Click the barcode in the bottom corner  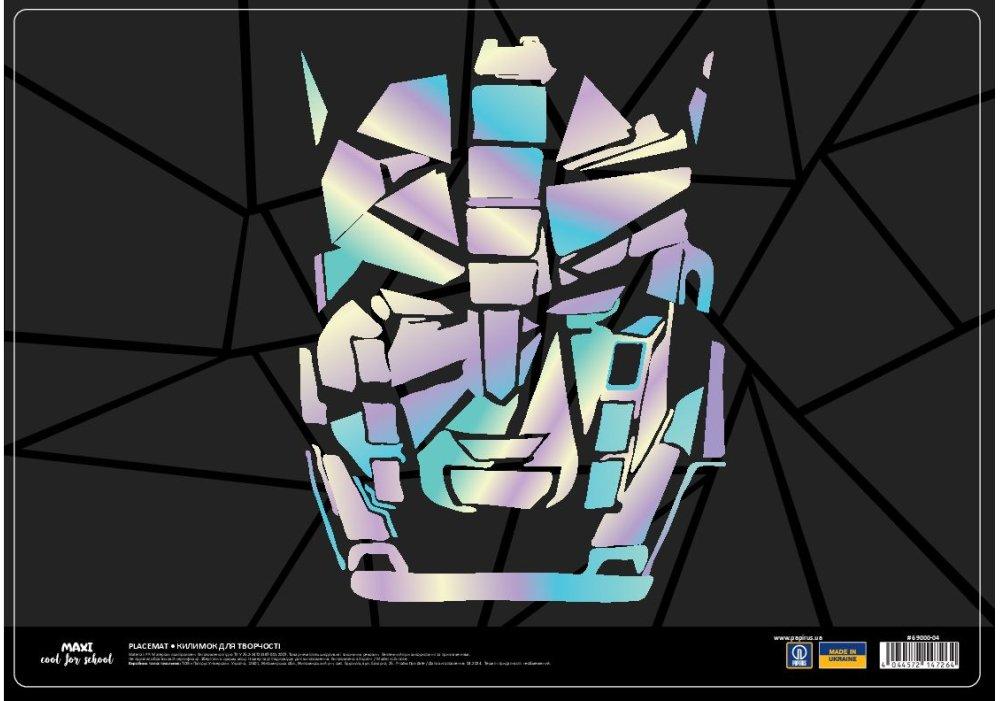click(x=920, y=656)
